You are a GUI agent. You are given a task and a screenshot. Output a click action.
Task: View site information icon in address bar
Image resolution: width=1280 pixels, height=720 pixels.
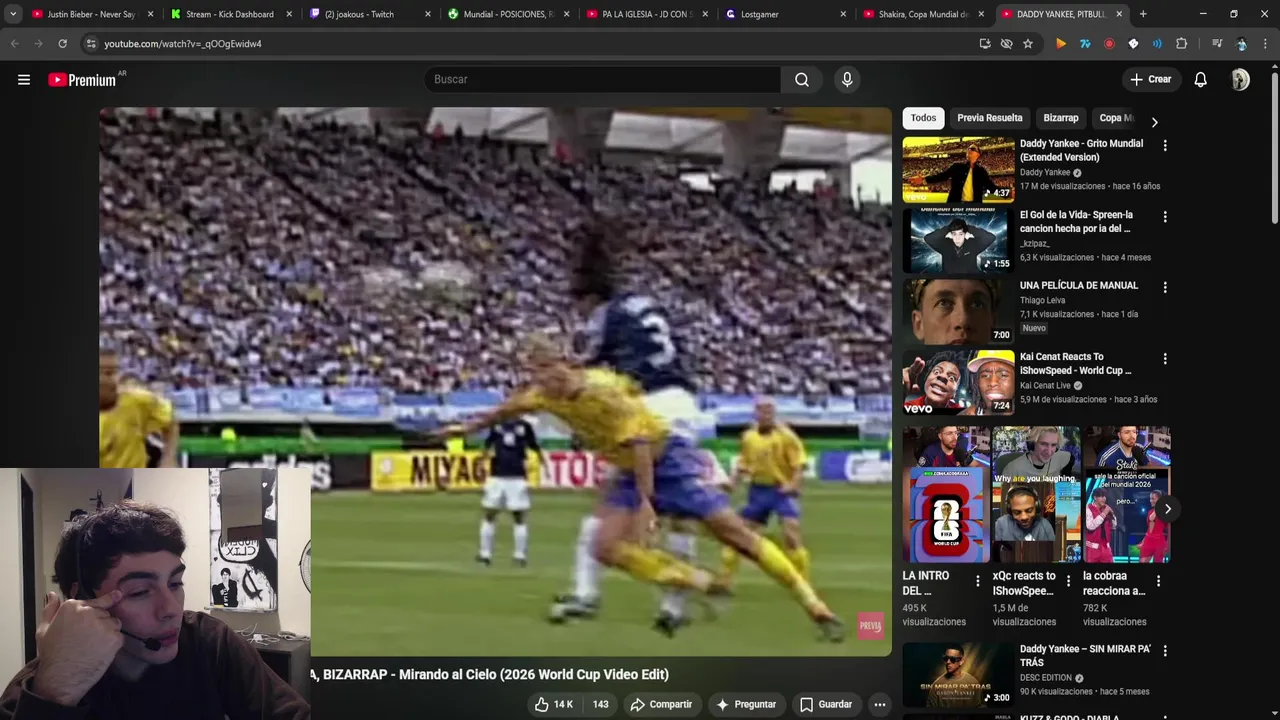click(91, 44)
